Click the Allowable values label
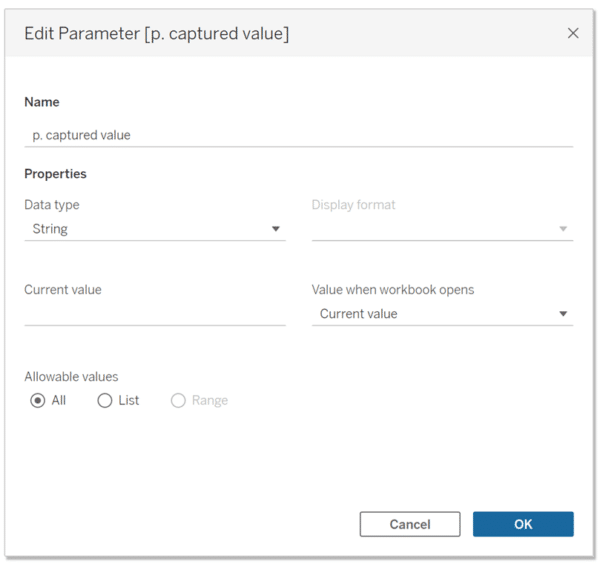 click(x=71, y=377)
